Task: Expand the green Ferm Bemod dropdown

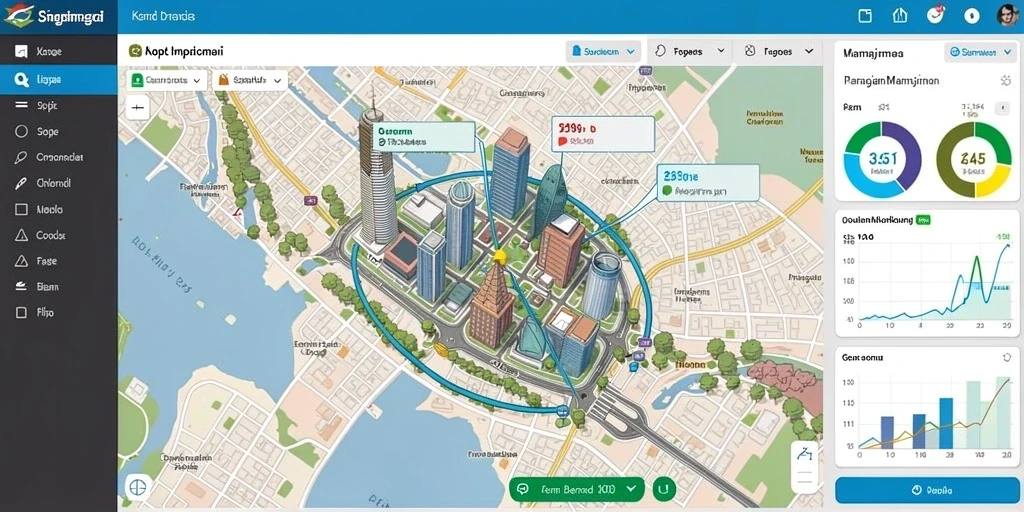Action: click(x=577, y=488)
